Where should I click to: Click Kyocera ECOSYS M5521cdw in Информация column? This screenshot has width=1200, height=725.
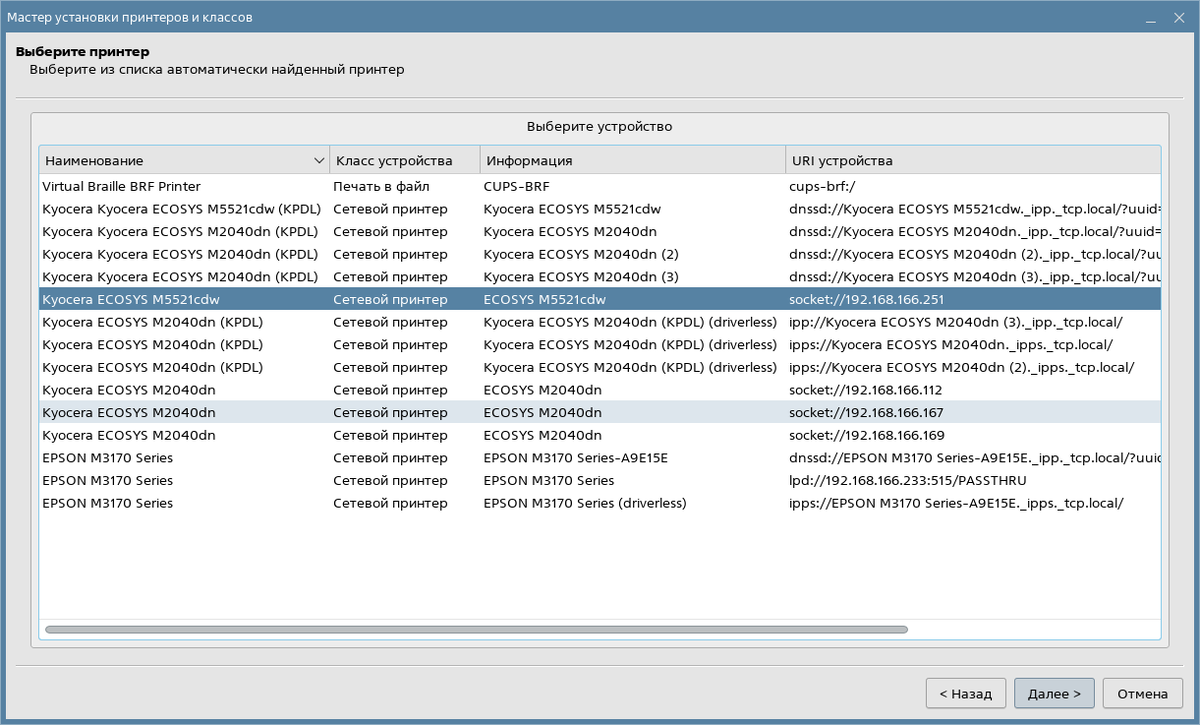coord(572,209)
